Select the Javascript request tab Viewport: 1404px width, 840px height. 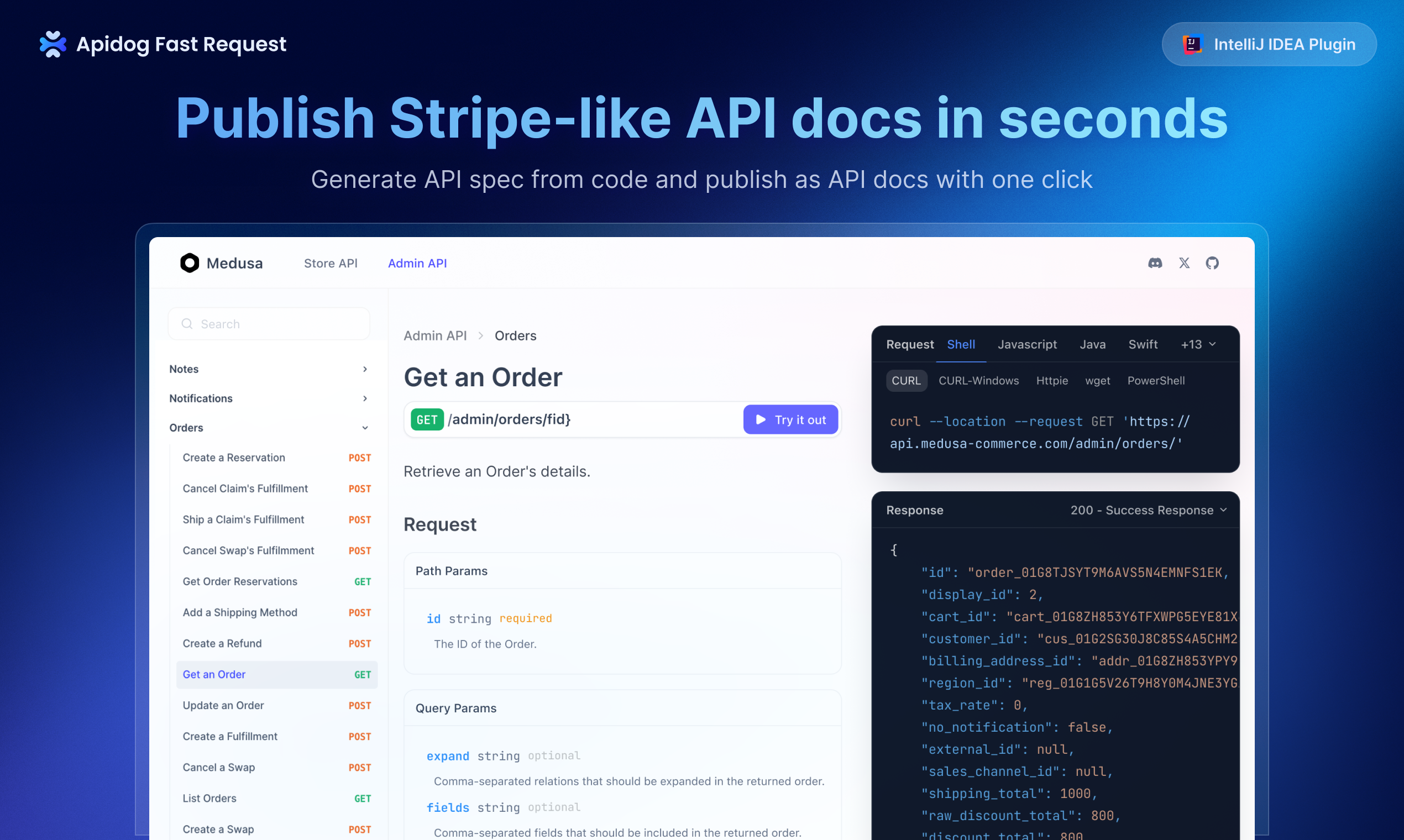coord(1027,345)
